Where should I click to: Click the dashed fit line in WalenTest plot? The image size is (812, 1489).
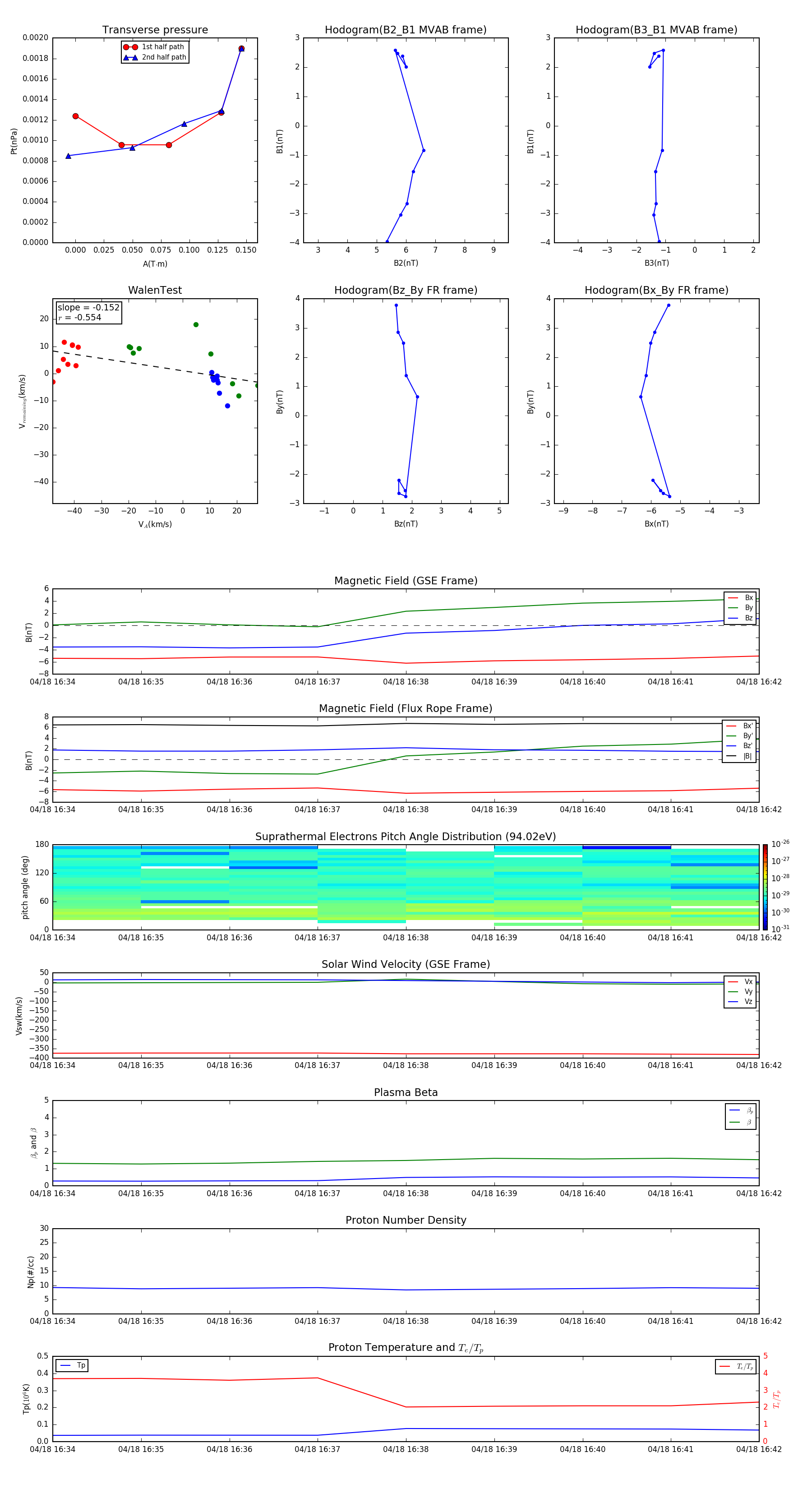(x=155, y=366)
